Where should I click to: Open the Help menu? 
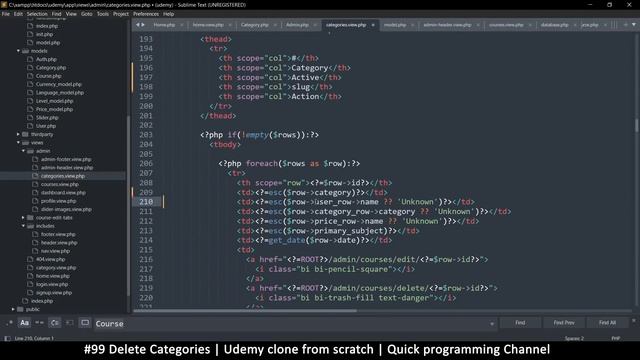pyautogui.click(x=169, y=14)
